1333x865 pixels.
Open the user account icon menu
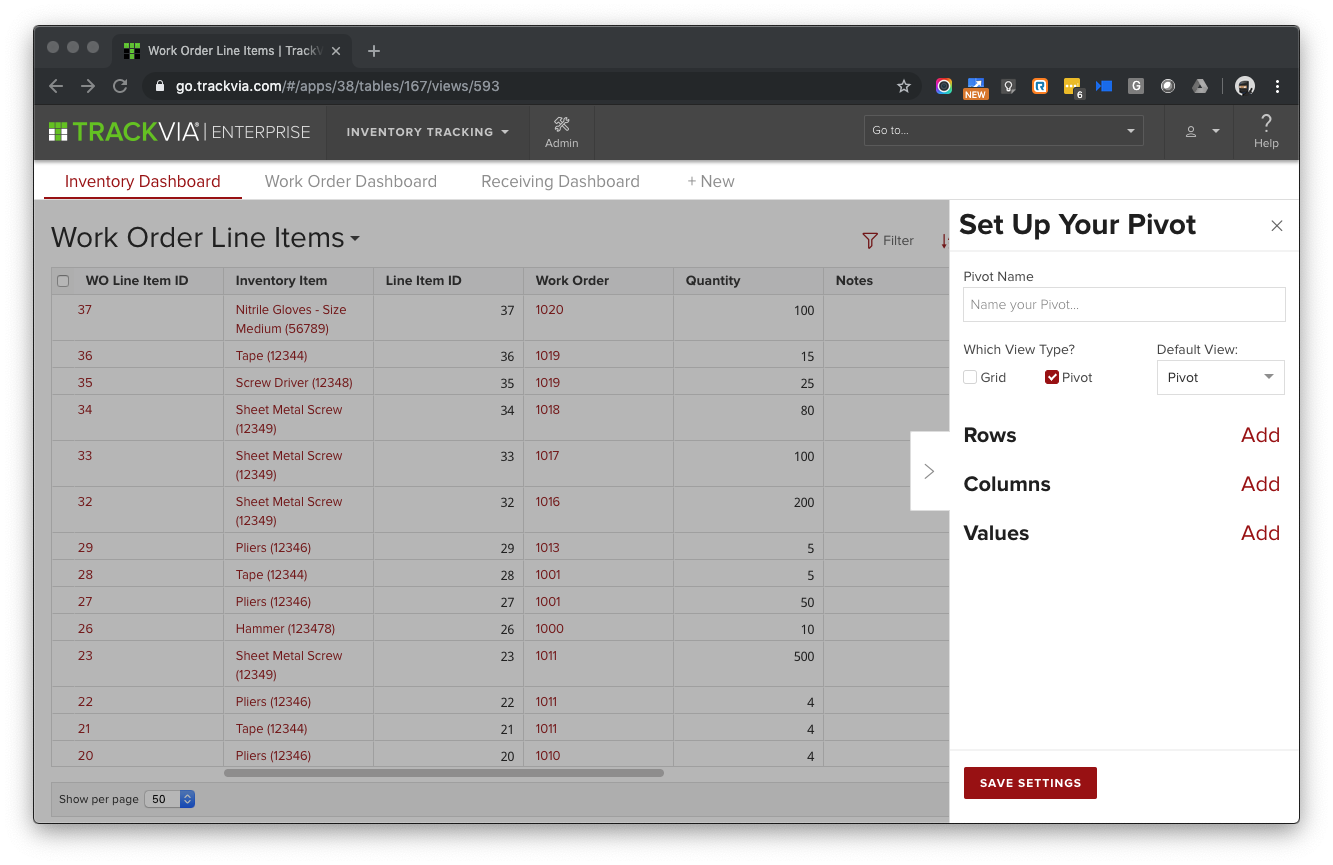coord(1191,132)
